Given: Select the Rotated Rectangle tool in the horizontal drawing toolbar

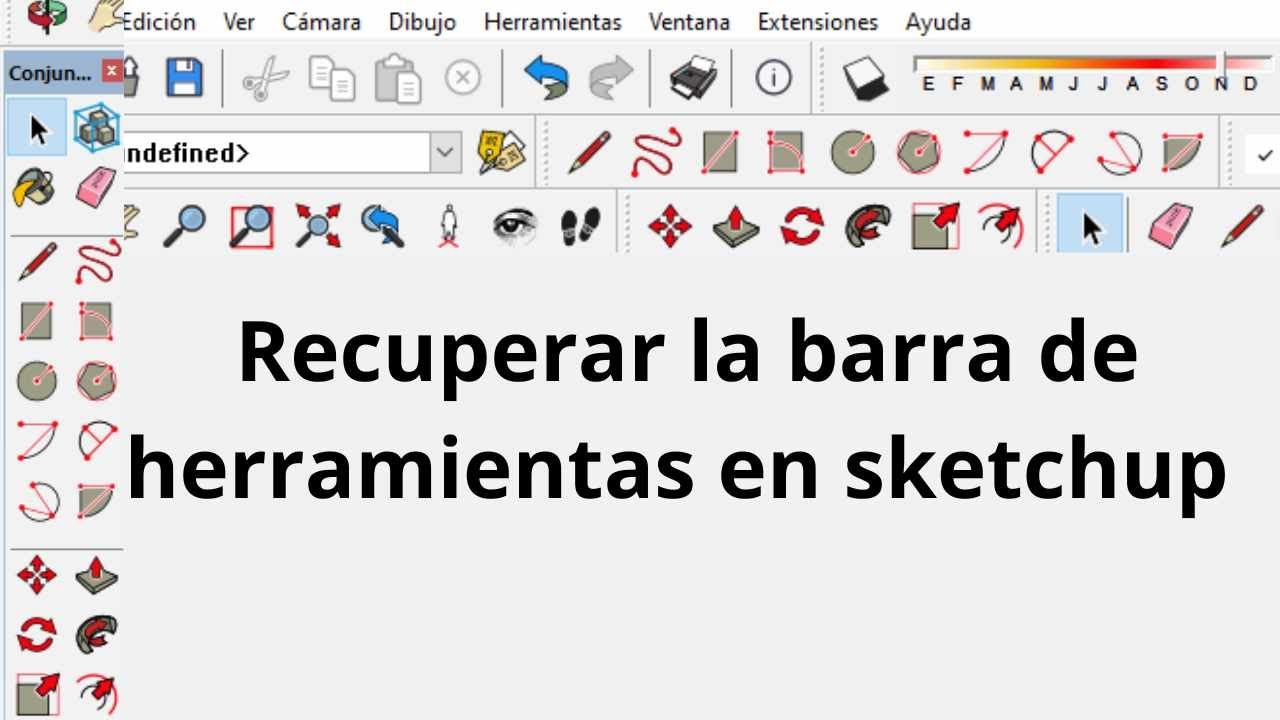Looking at the screenshot, I should pos(786,153).
